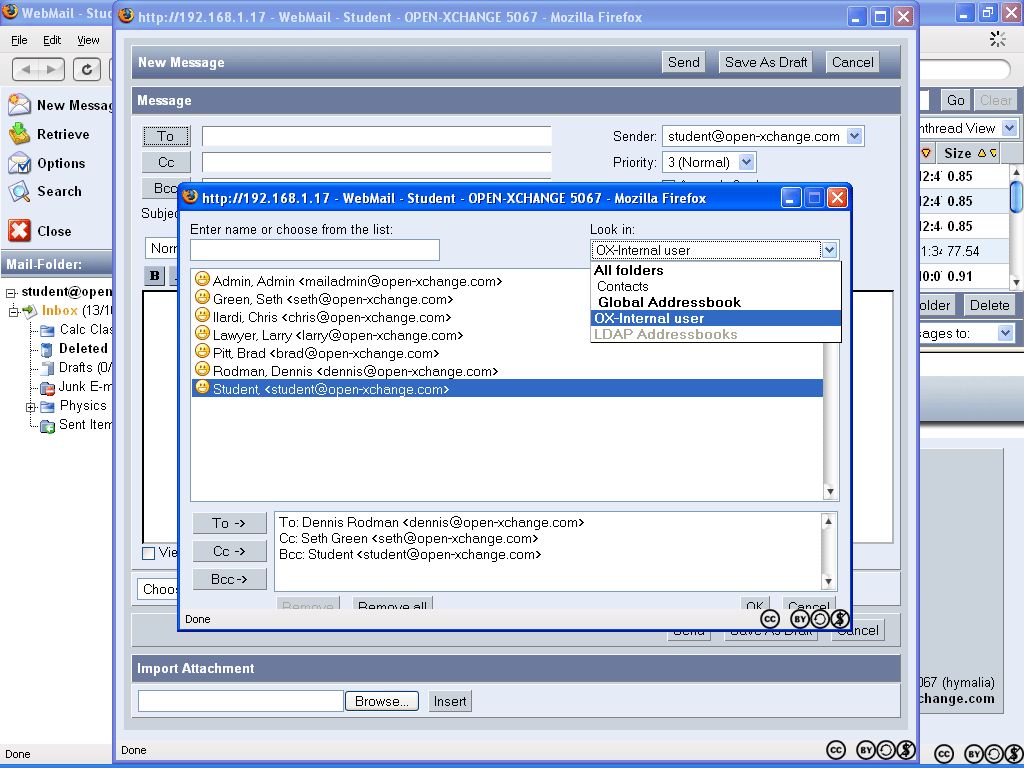Collapse the student@open-xchange mail tree
The height and width of the screenshot is (768, 1024).
click(11, 293)
